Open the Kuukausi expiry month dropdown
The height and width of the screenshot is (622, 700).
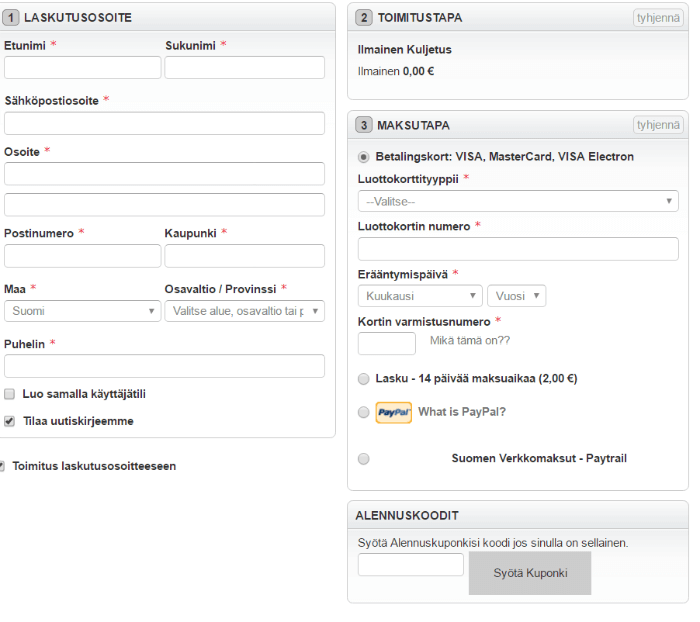tap(420, 296)
